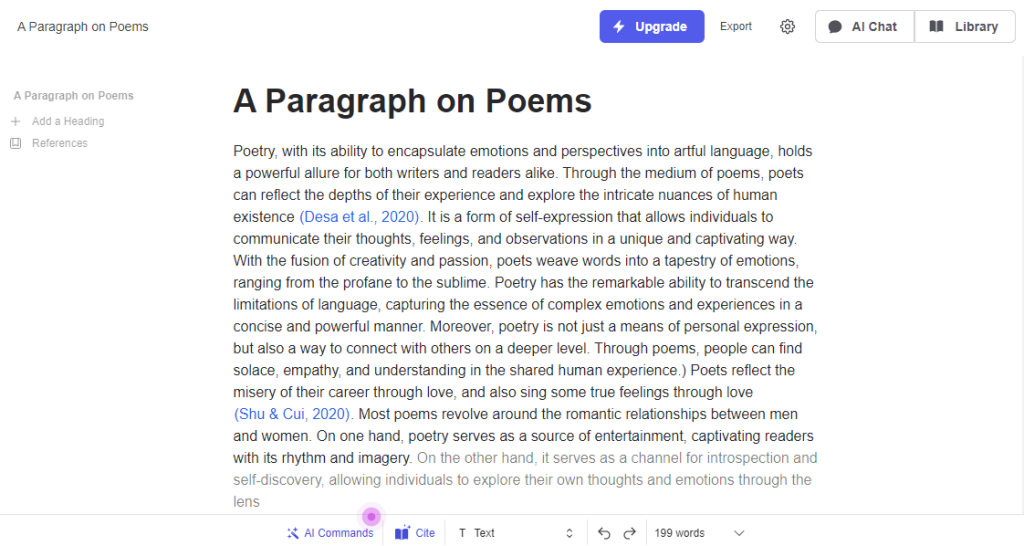The height and width of the screenshot is (546, 1024).
Task: Open the Text style dropdown
Action: 515,533
